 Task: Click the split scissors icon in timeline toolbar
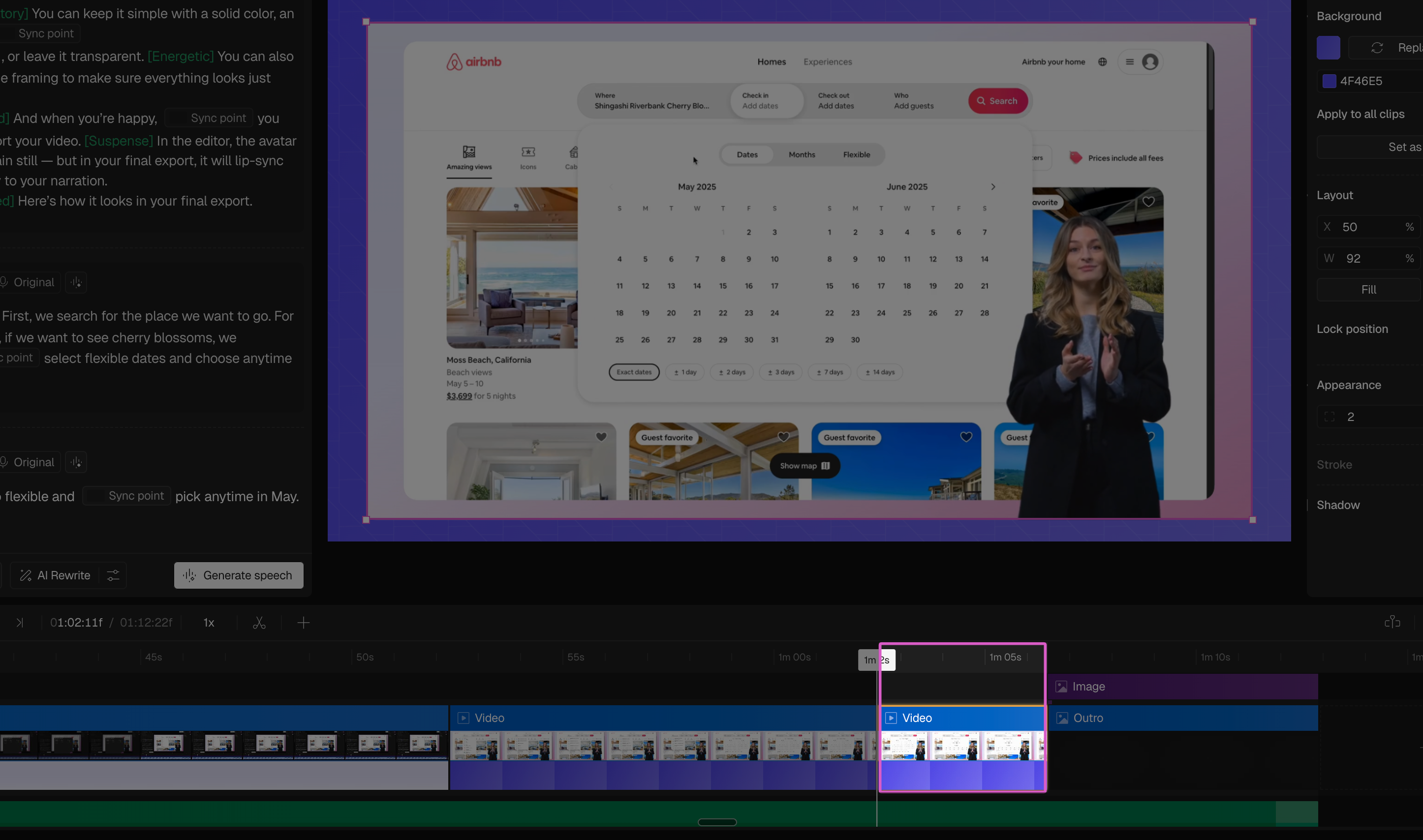click(259, 623)
